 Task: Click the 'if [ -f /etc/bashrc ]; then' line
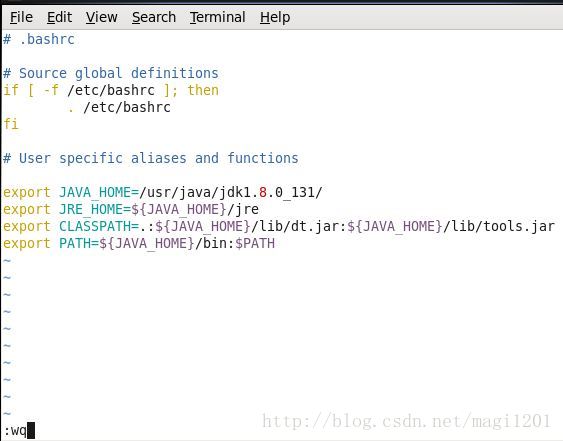(111, 90)
